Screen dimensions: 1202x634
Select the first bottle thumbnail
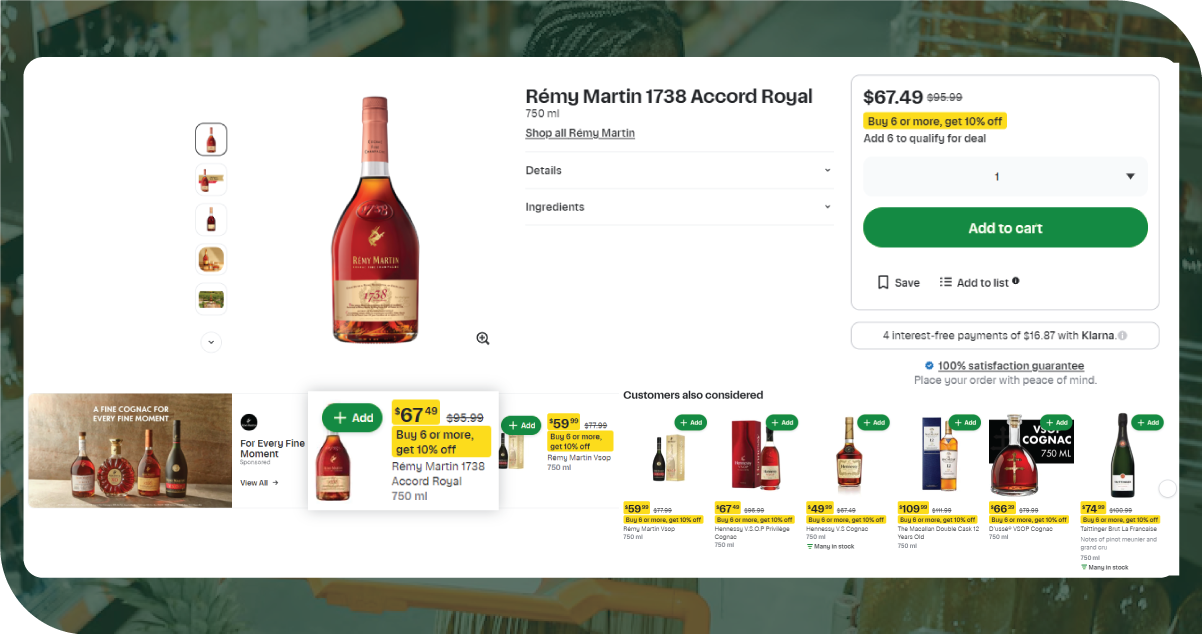click(211, 140)
